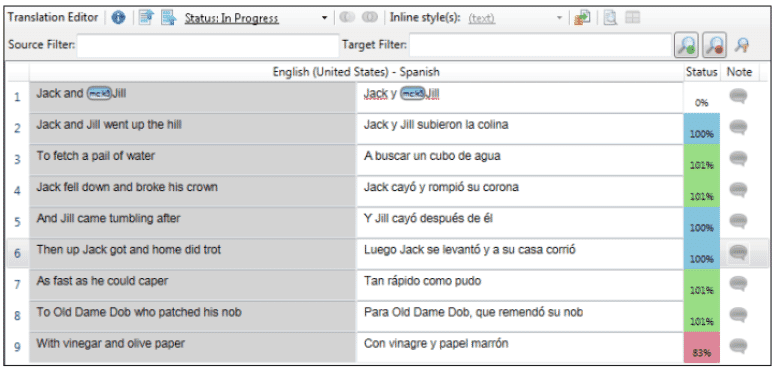
Task: Click the blue information icon
Action: pos(118,18)
